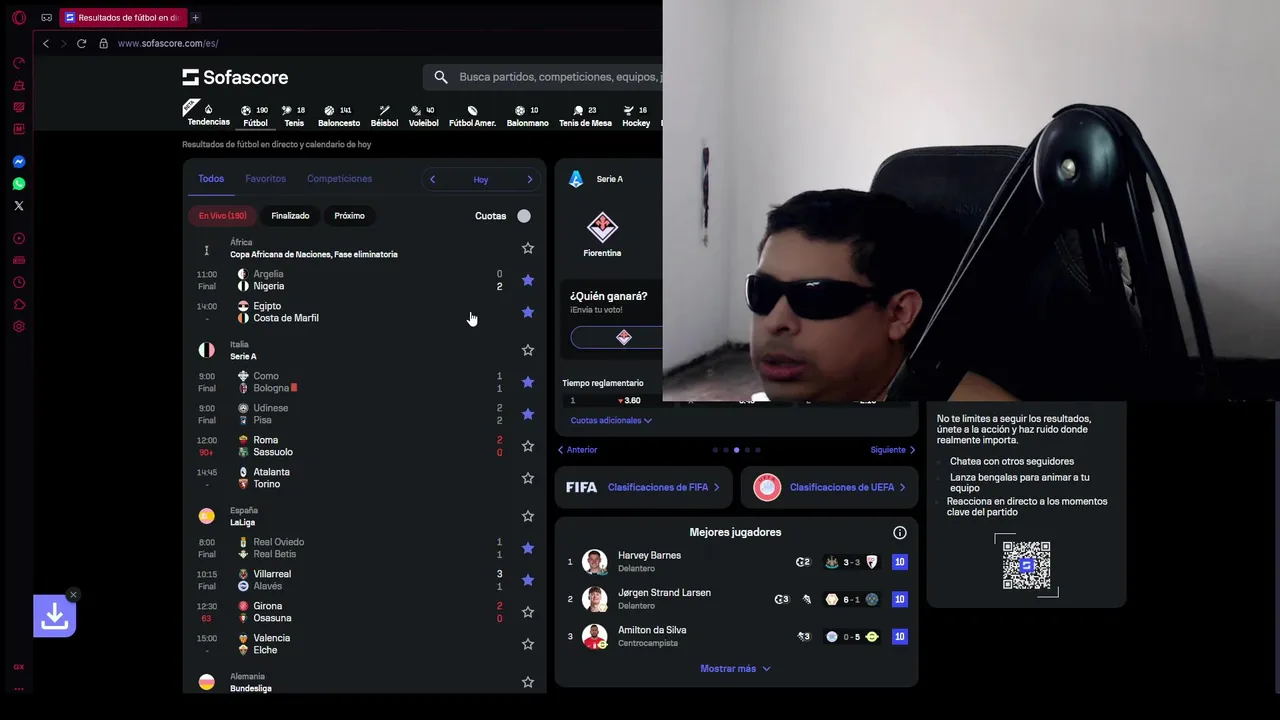
Task: Unfavorite the Villarreal vs Alavés match
Action: click(528, 580)
